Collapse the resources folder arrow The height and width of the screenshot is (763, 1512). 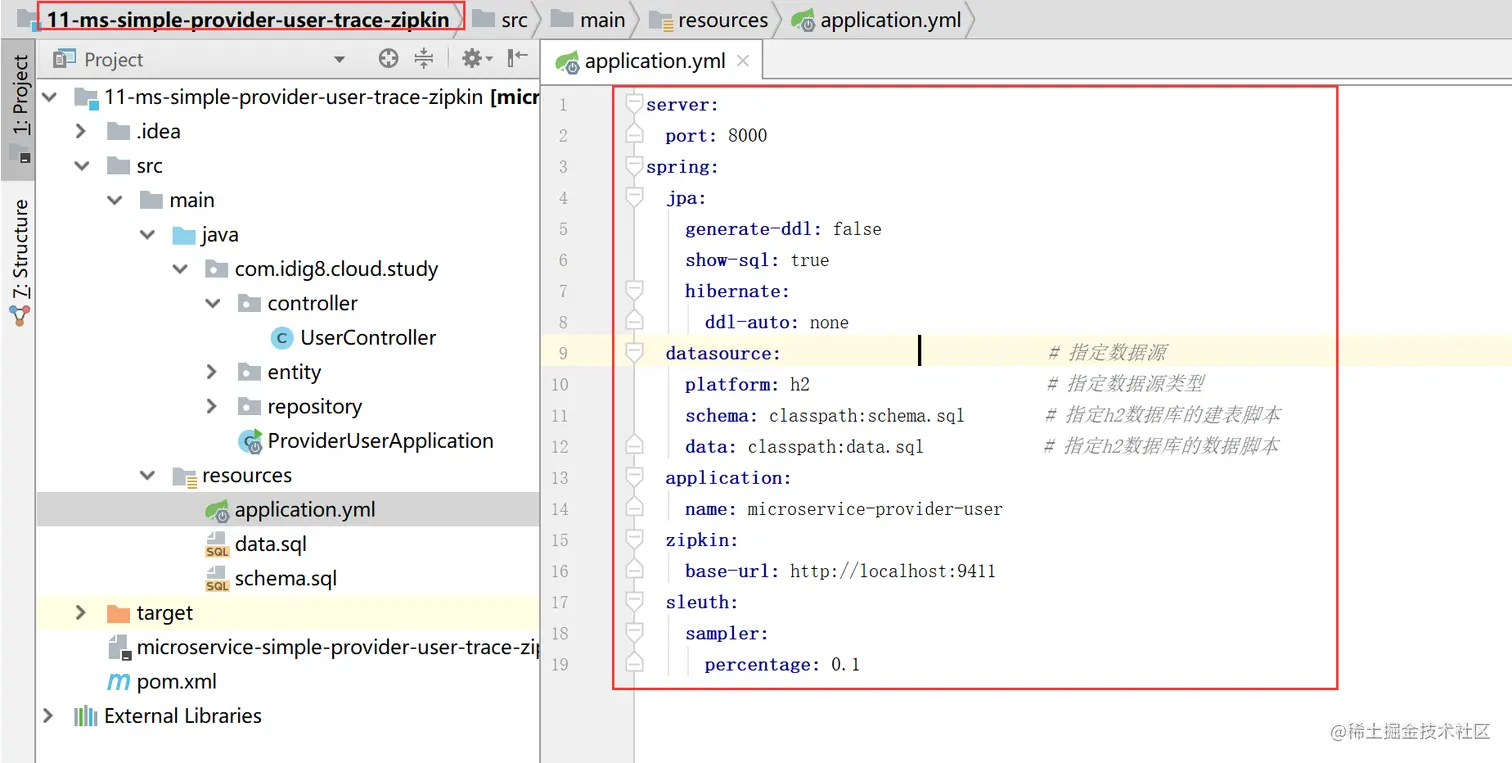coord(148,475)
